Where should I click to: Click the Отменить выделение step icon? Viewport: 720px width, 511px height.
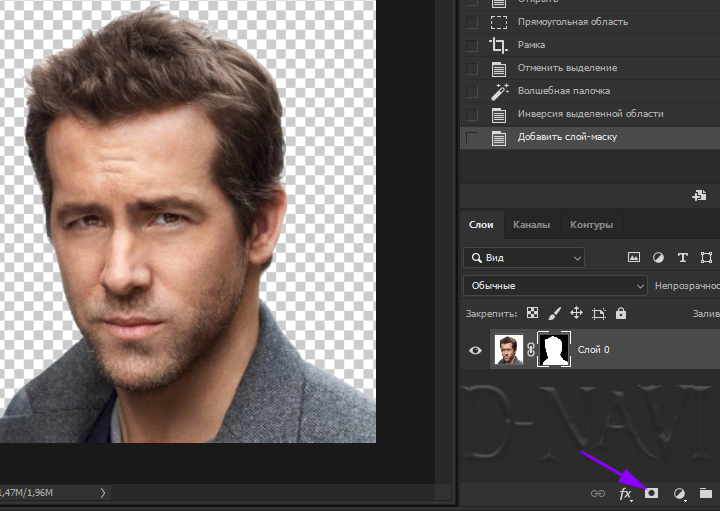(x=499, y=69)
